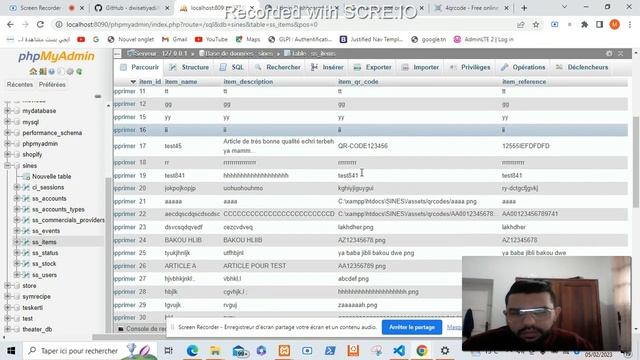The image size is (640, 360).
Task: Expand the shopify database node
Action: tap(7, 154)
